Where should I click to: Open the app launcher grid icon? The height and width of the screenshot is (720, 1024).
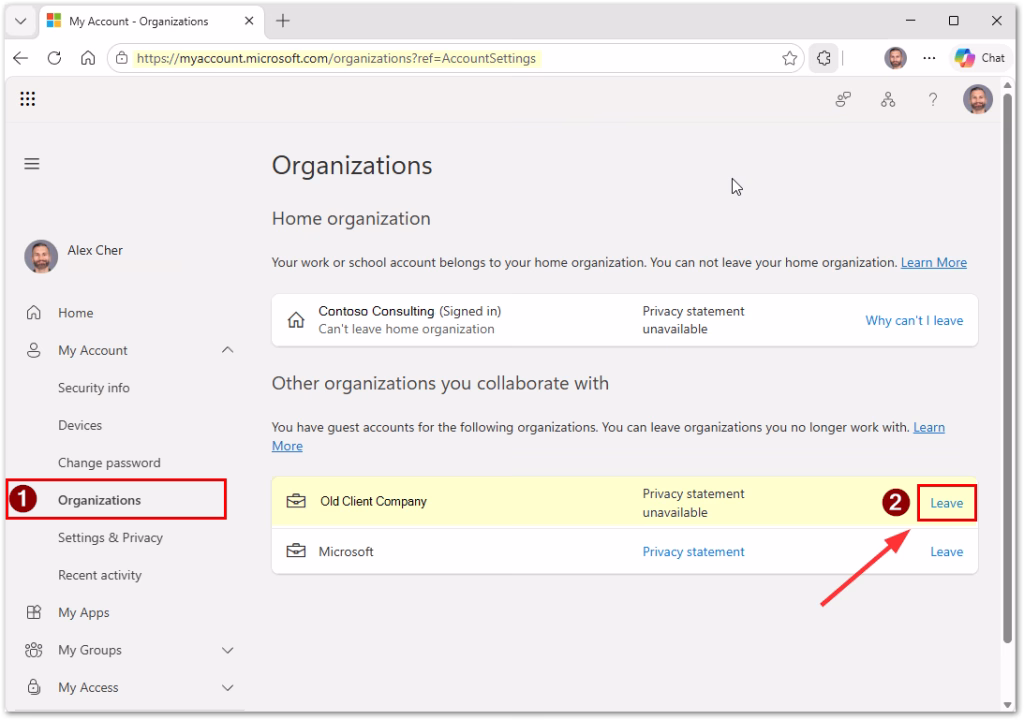tap(27, 99)
